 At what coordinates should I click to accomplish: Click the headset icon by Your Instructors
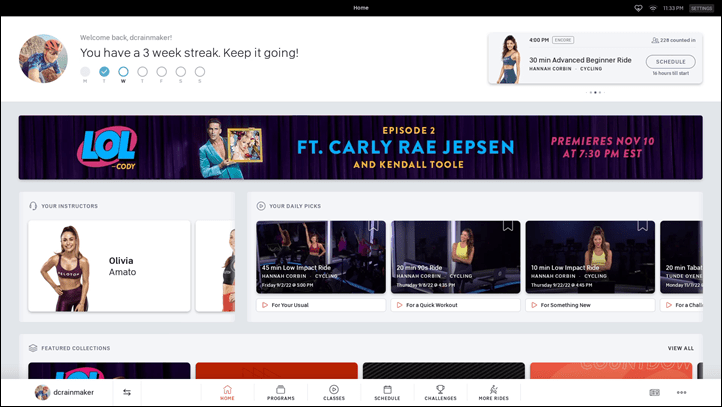[33, 206]
